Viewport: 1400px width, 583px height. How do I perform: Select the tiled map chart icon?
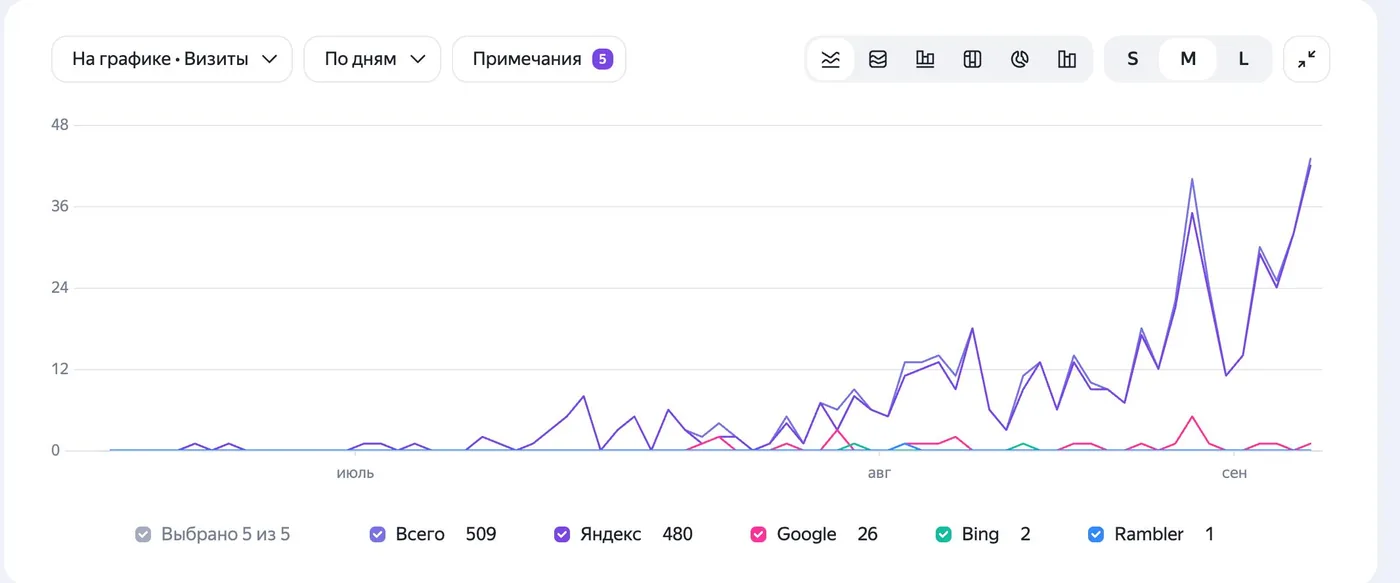pos(972,59)
